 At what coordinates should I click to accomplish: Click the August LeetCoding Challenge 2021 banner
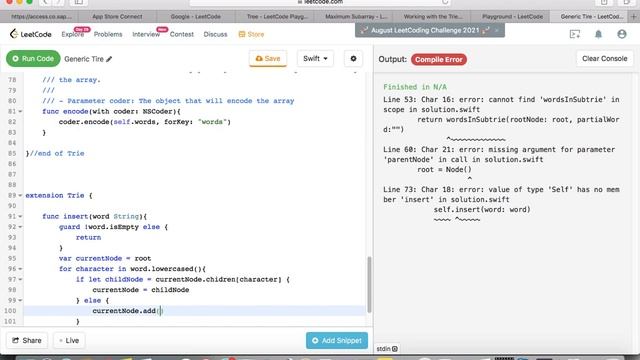(x=425, y=30)
